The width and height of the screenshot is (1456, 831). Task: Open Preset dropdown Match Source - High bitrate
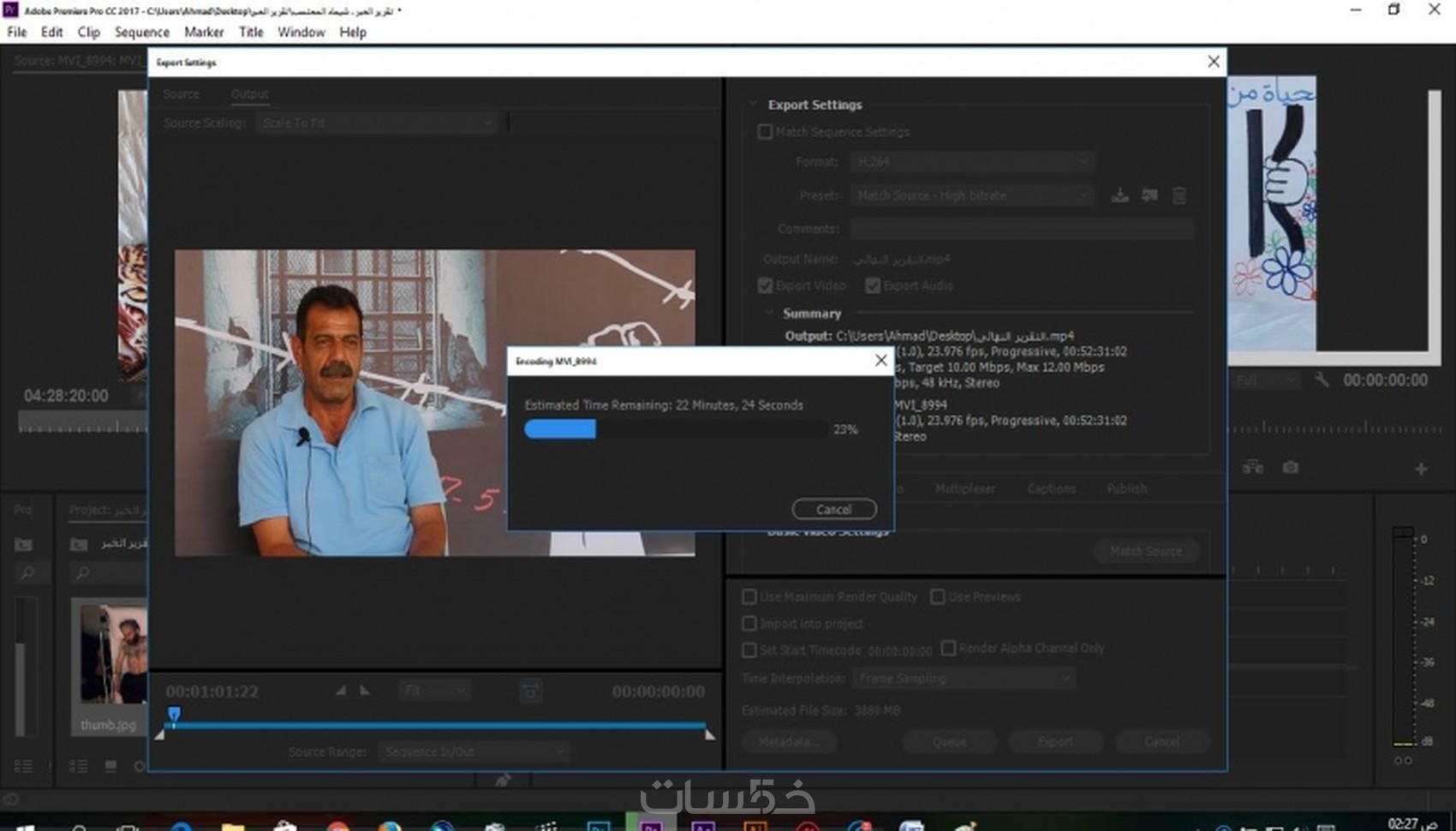(972, 195)
